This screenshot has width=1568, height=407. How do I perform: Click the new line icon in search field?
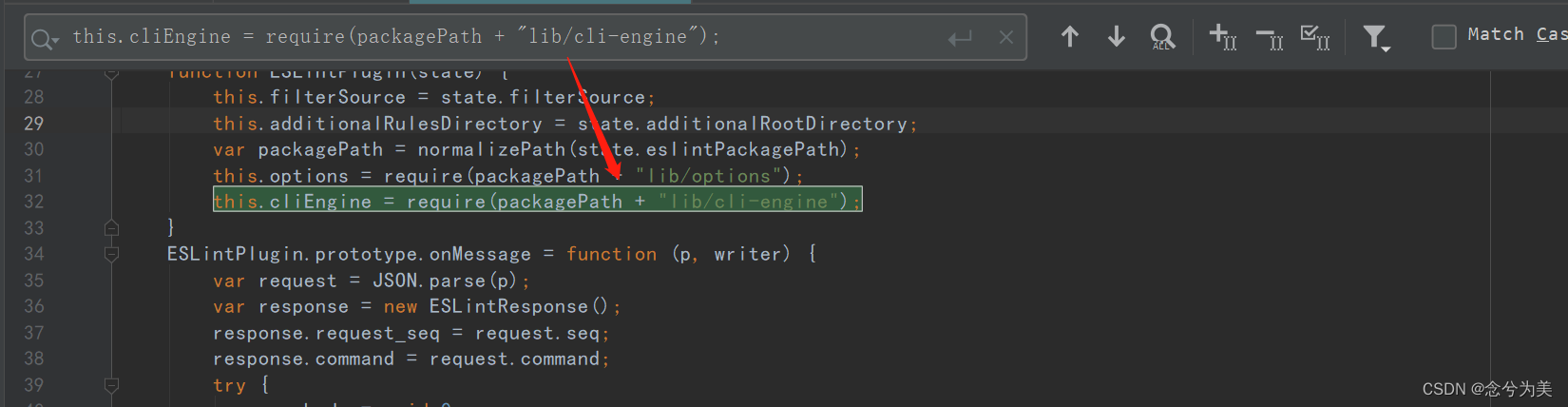pyautogui.click(x=960, y=38)
